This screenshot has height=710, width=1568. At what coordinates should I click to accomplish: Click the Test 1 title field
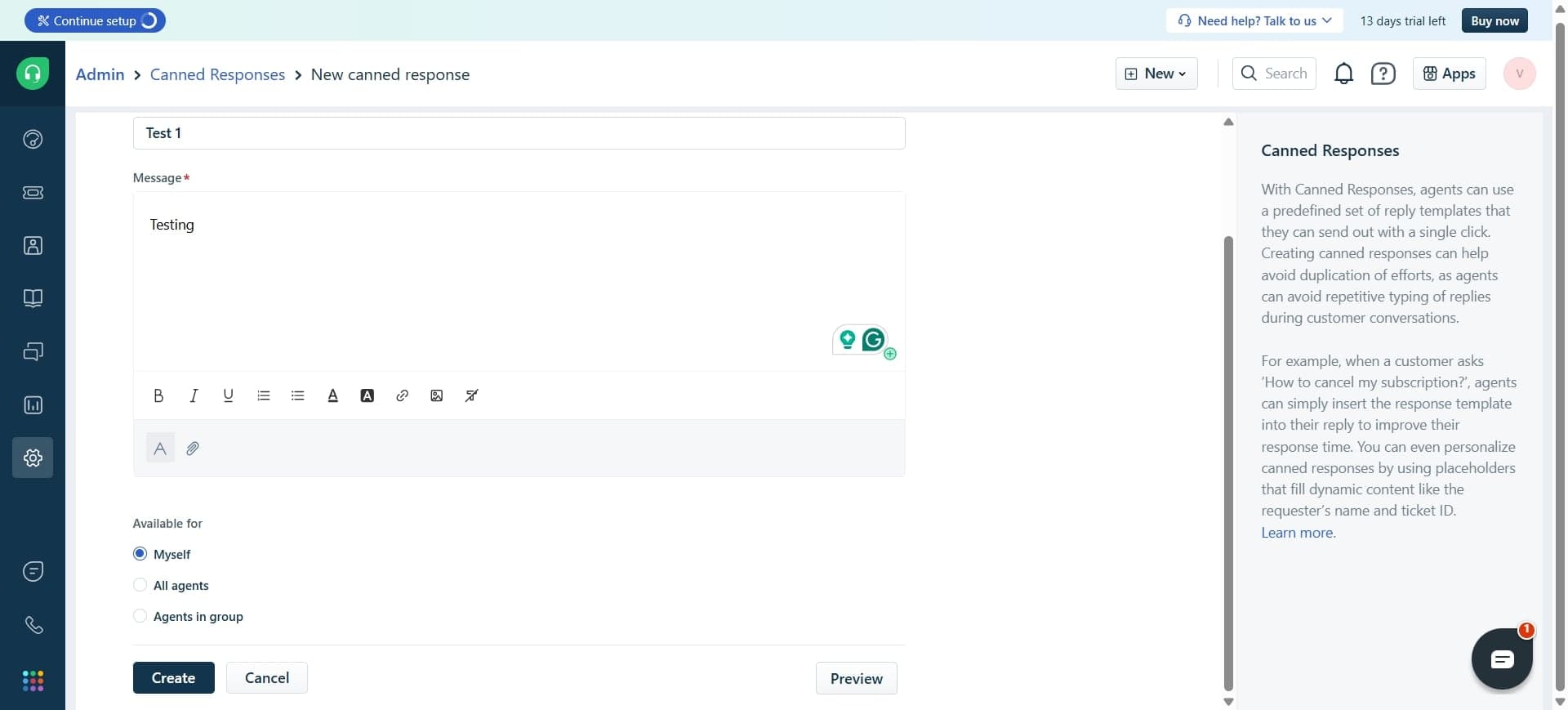point(519,133)
